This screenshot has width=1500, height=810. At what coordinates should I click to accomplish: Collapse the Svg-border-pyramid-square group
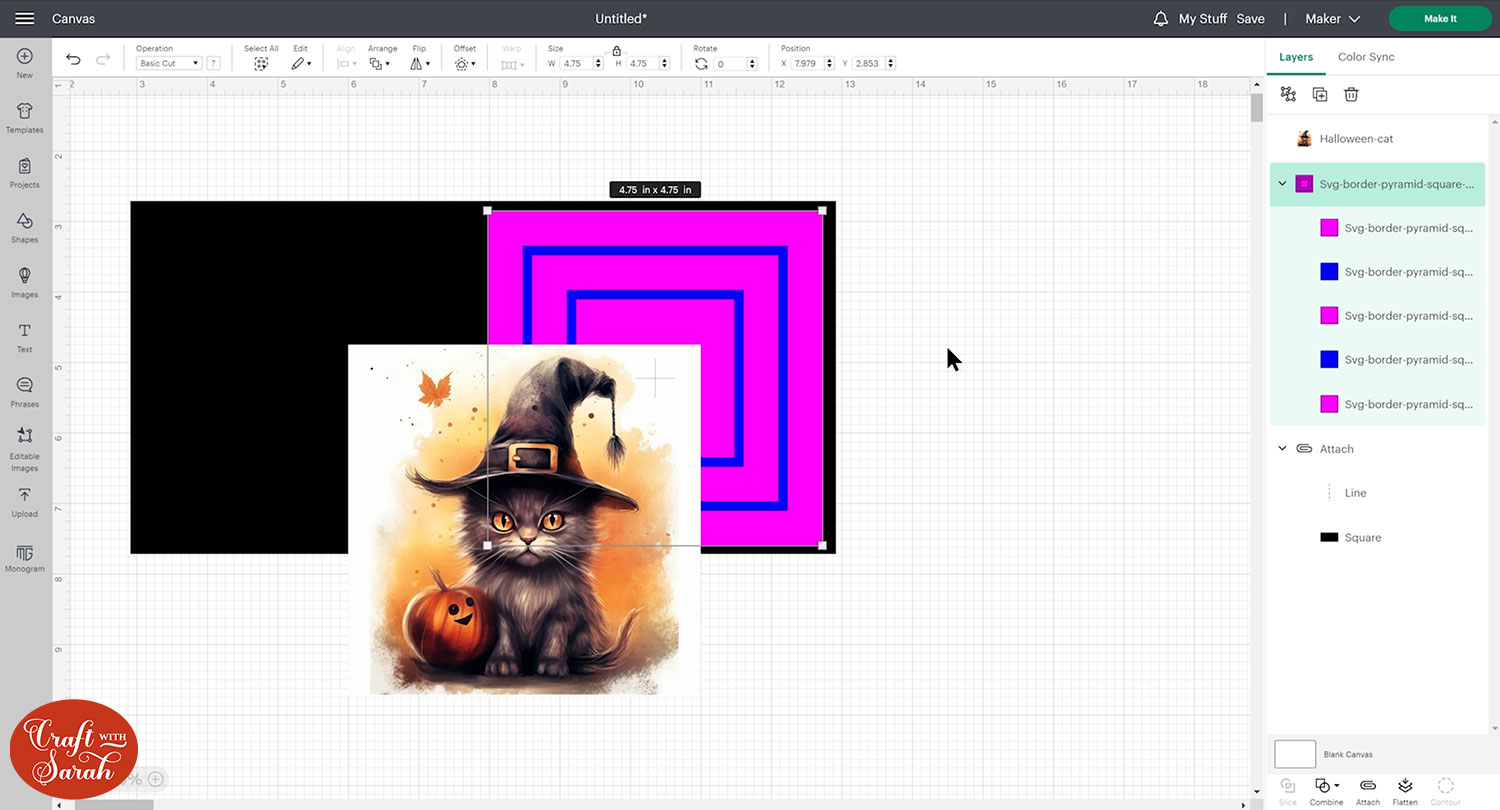(x=1283, y=184)
